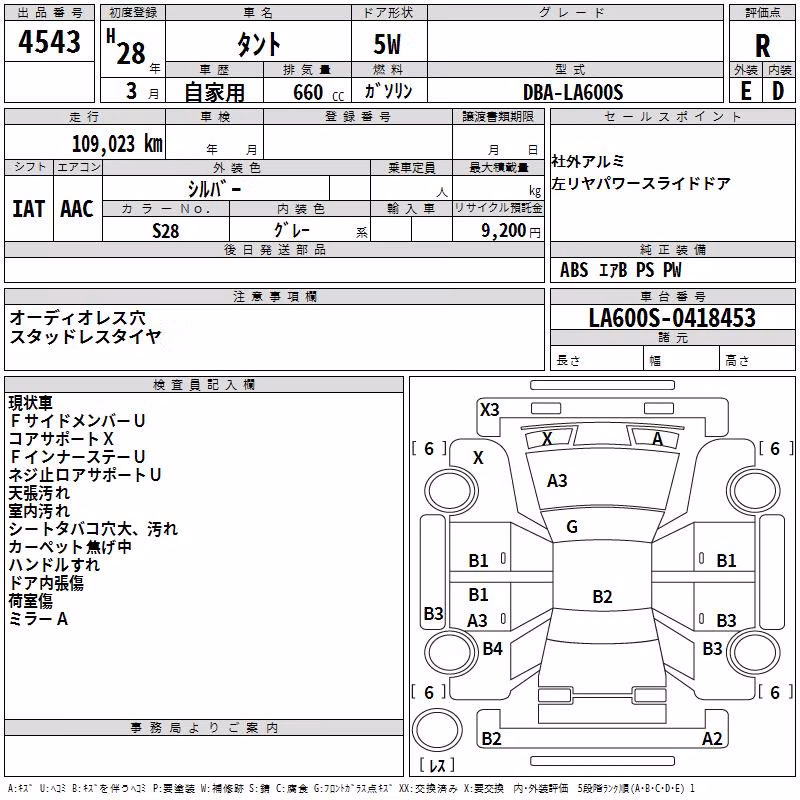Click recycle deposit 9,200円
This screenshot has width=800, height=800.
[x=511, y=231]
